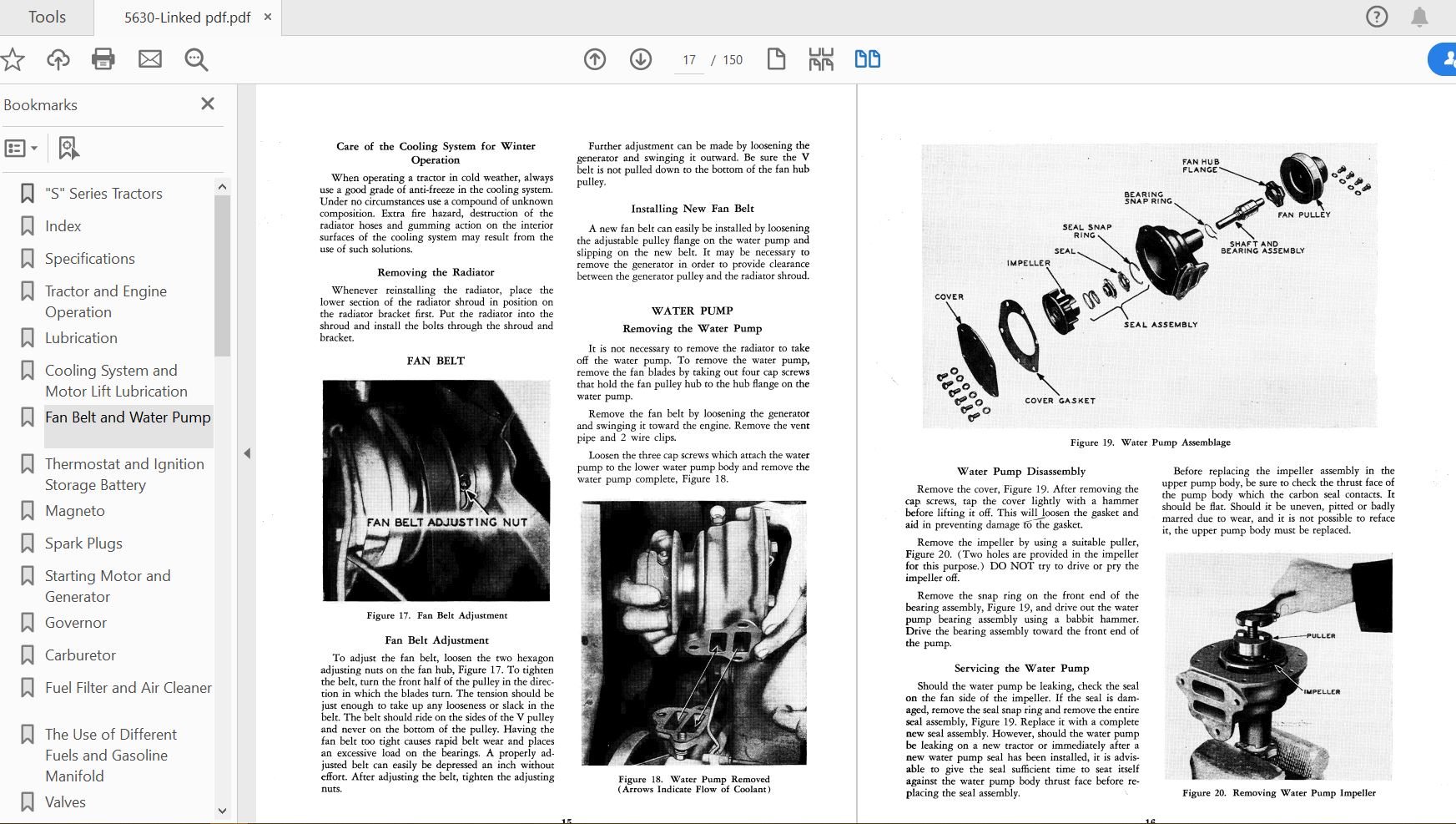Click the bookmark icon beside Spark Plugs
Screen dimensions: 1456x824
28,543
